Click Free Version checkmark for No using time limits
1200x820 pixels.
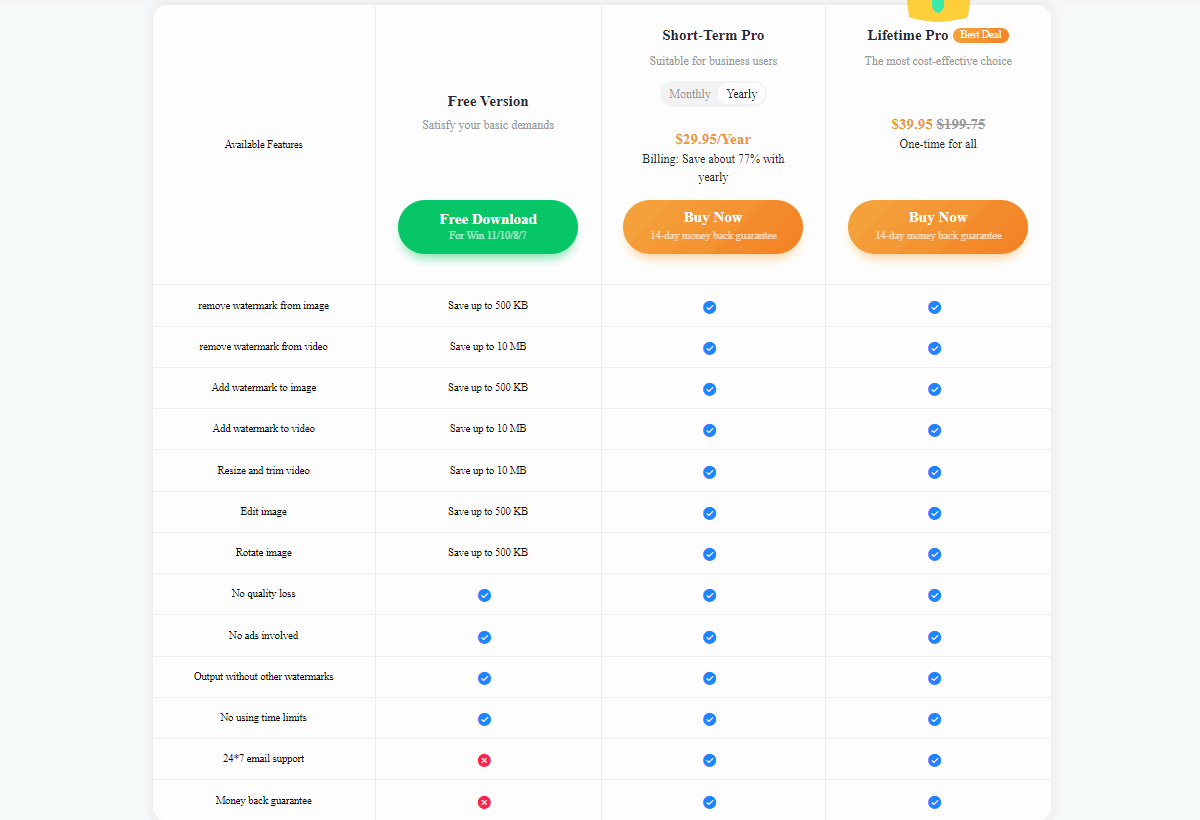tap(484, 719)
